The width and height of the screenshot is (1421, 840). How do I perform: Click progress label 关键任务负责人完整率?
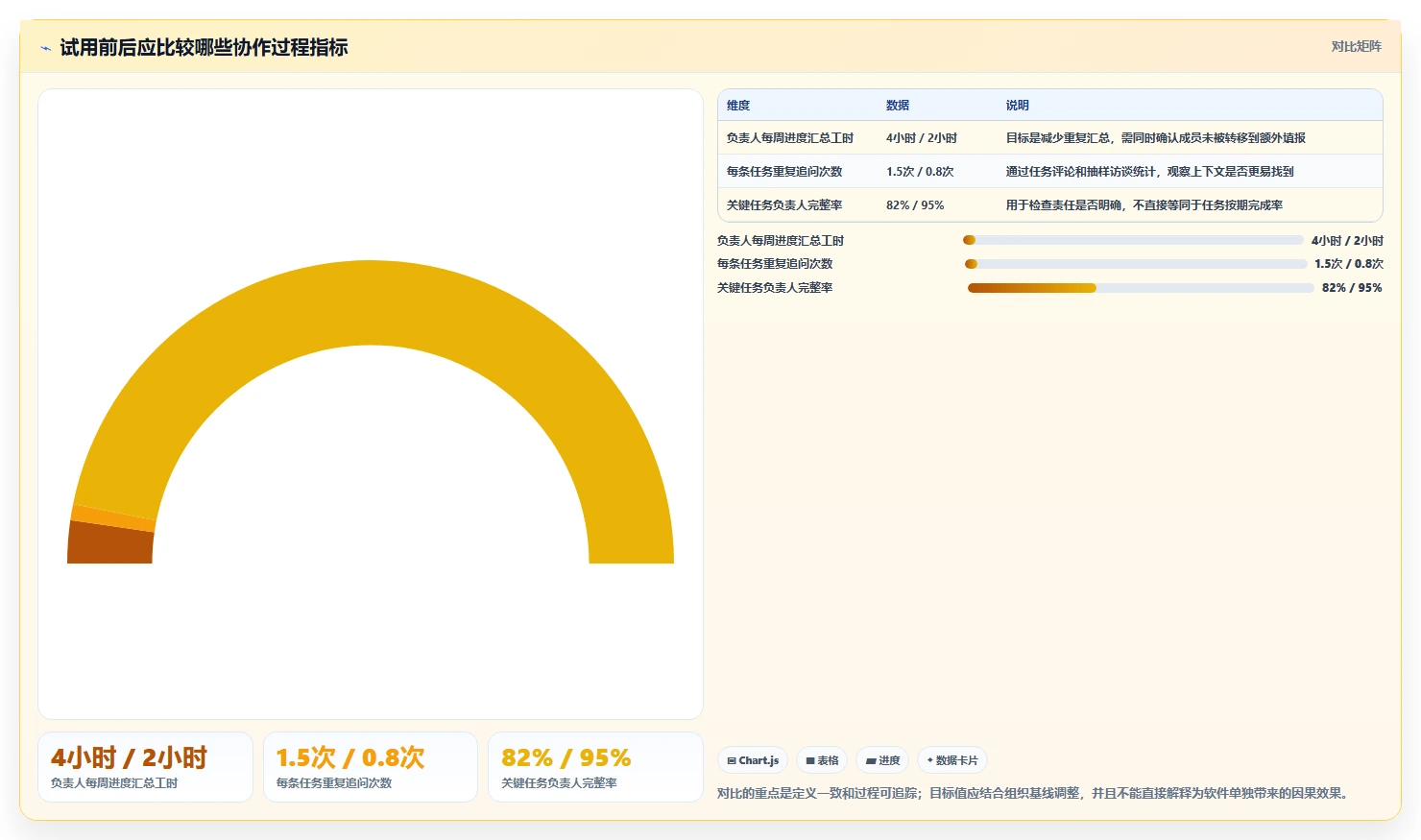(x=775, y=288)
